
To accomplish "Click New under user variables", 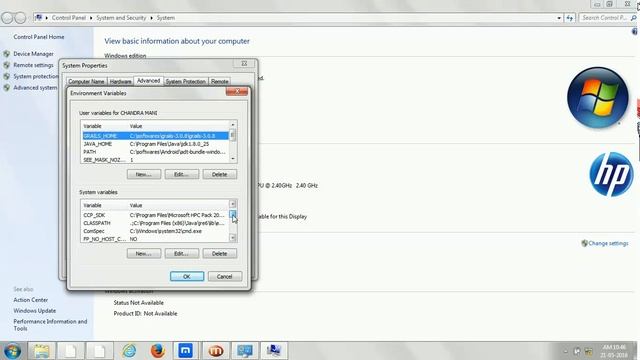I will coord(144,174).
